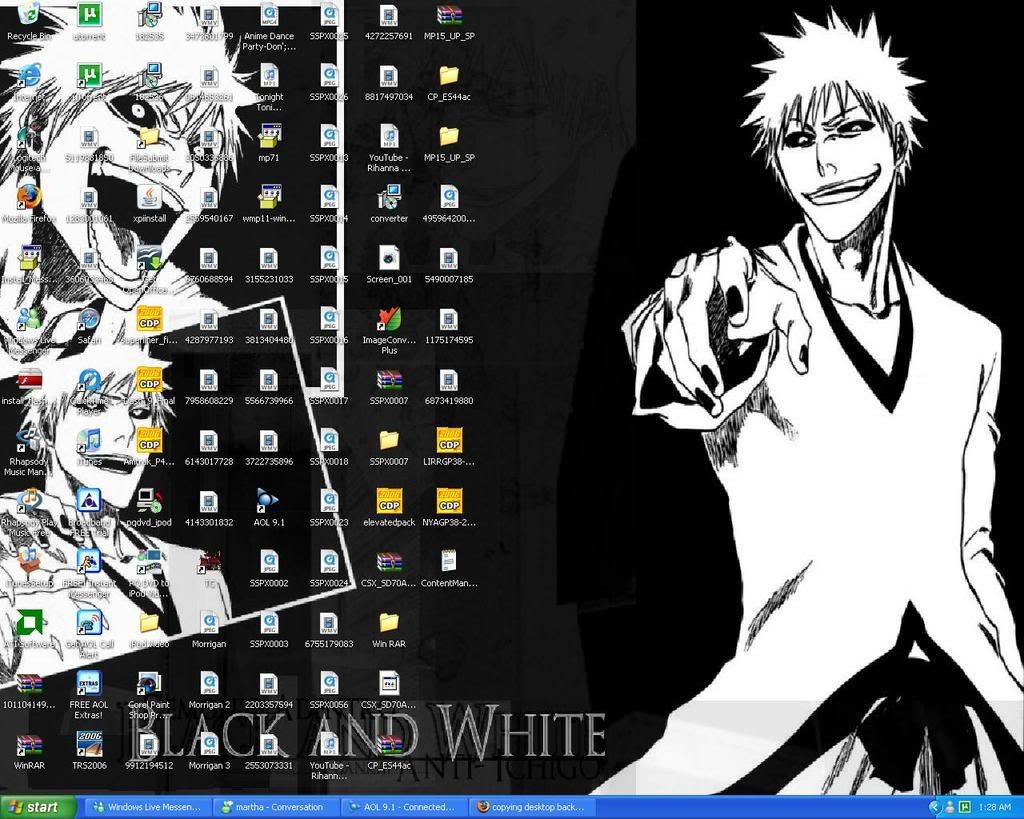This screenshot has width=1024, height=819.
Task: Open the xpiinstall Java file icon
Action: point(150,203)
